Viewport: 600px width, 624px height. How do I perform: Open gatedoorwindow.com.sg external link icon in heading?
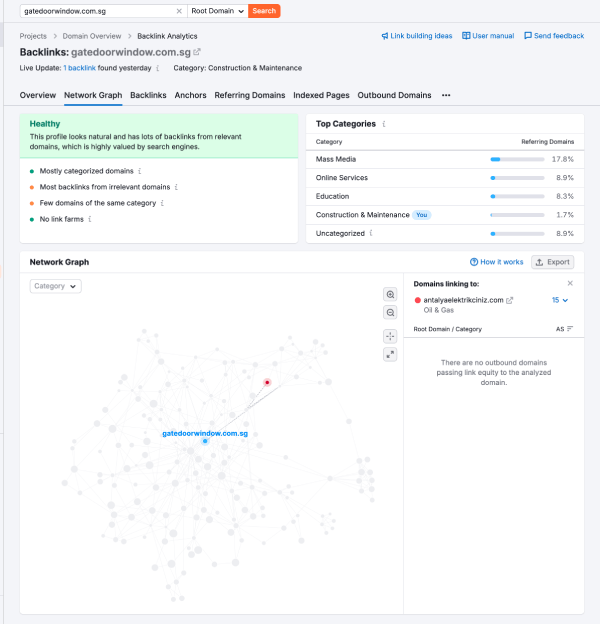click(197, 52)
